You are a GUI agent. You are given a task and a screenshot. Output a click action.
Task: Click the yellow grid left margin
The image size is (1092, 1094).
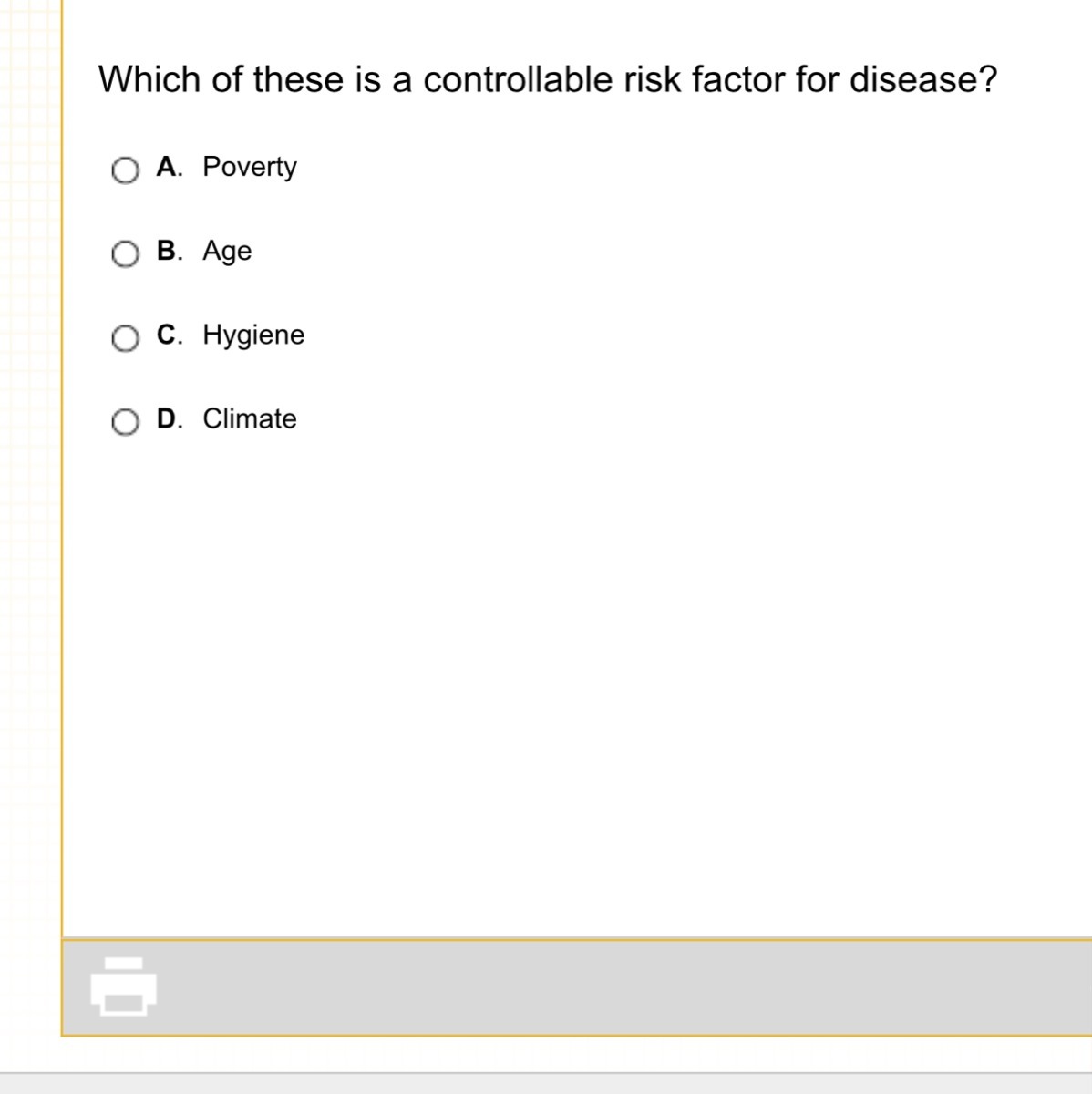click(x=29, y=456)
